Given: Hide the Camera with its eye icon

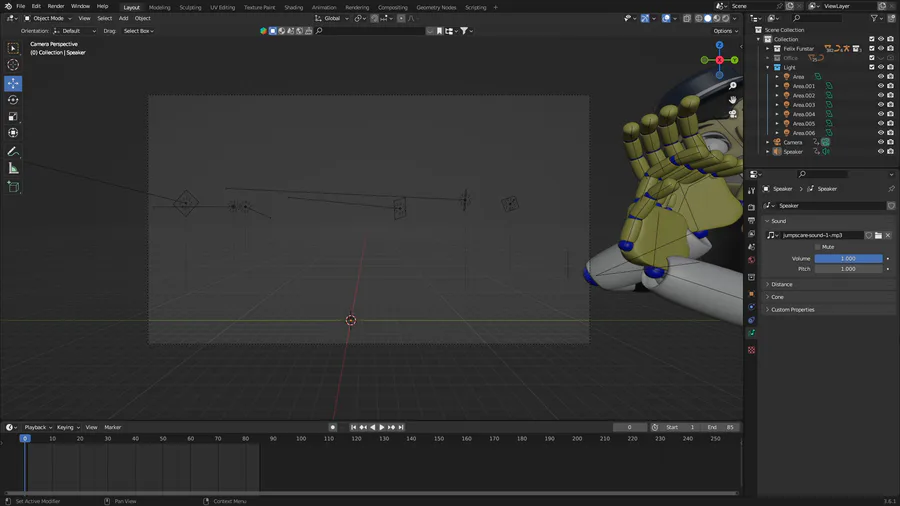Looking at the screenshot, I should tap(881, 142).
